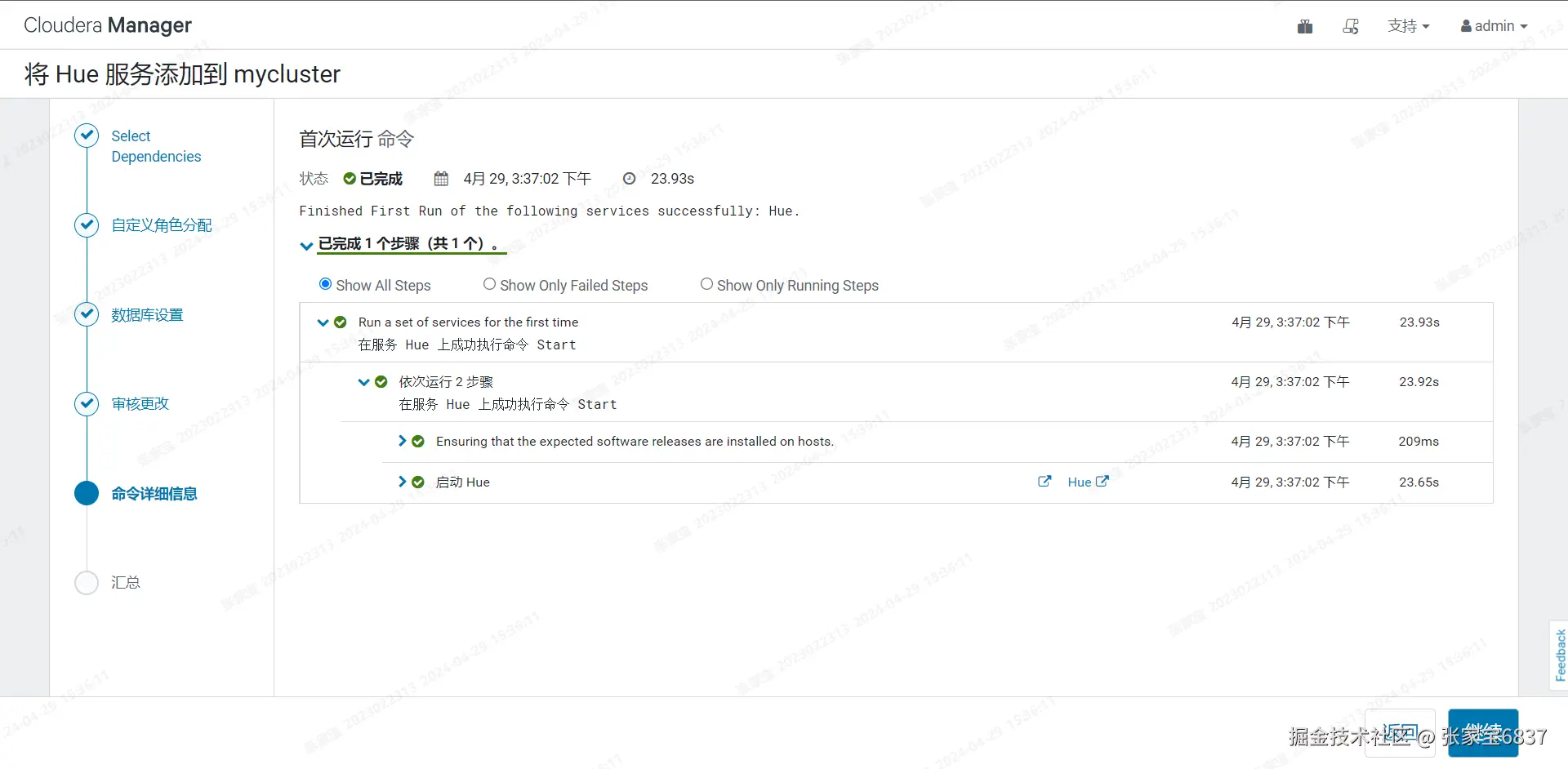Click success icon for 依次运行 2 步骤
Viewport: 1568px width, 769px height.
click(x=381, y=382)
